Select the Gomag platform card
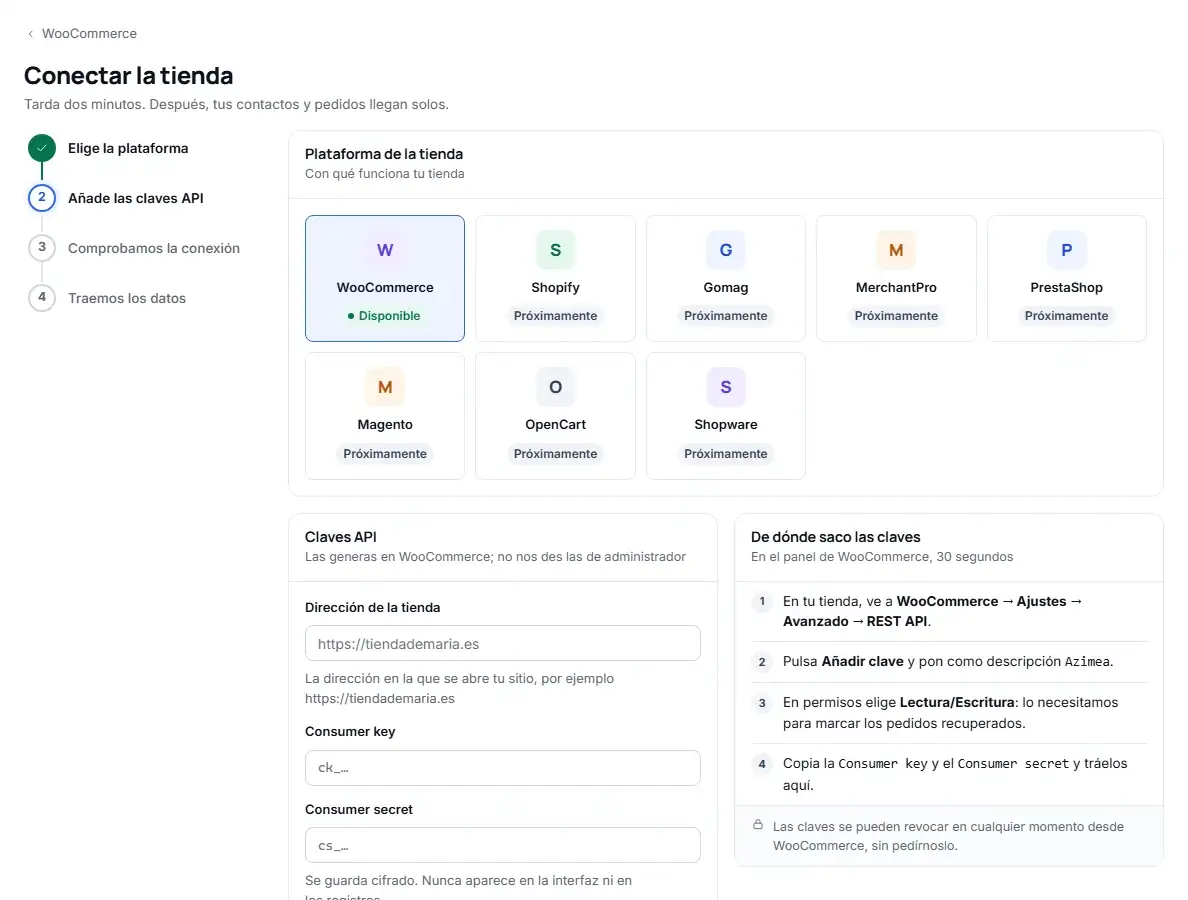The width and height of the screenshot is (1188, 900). click(x=726, y=278)
